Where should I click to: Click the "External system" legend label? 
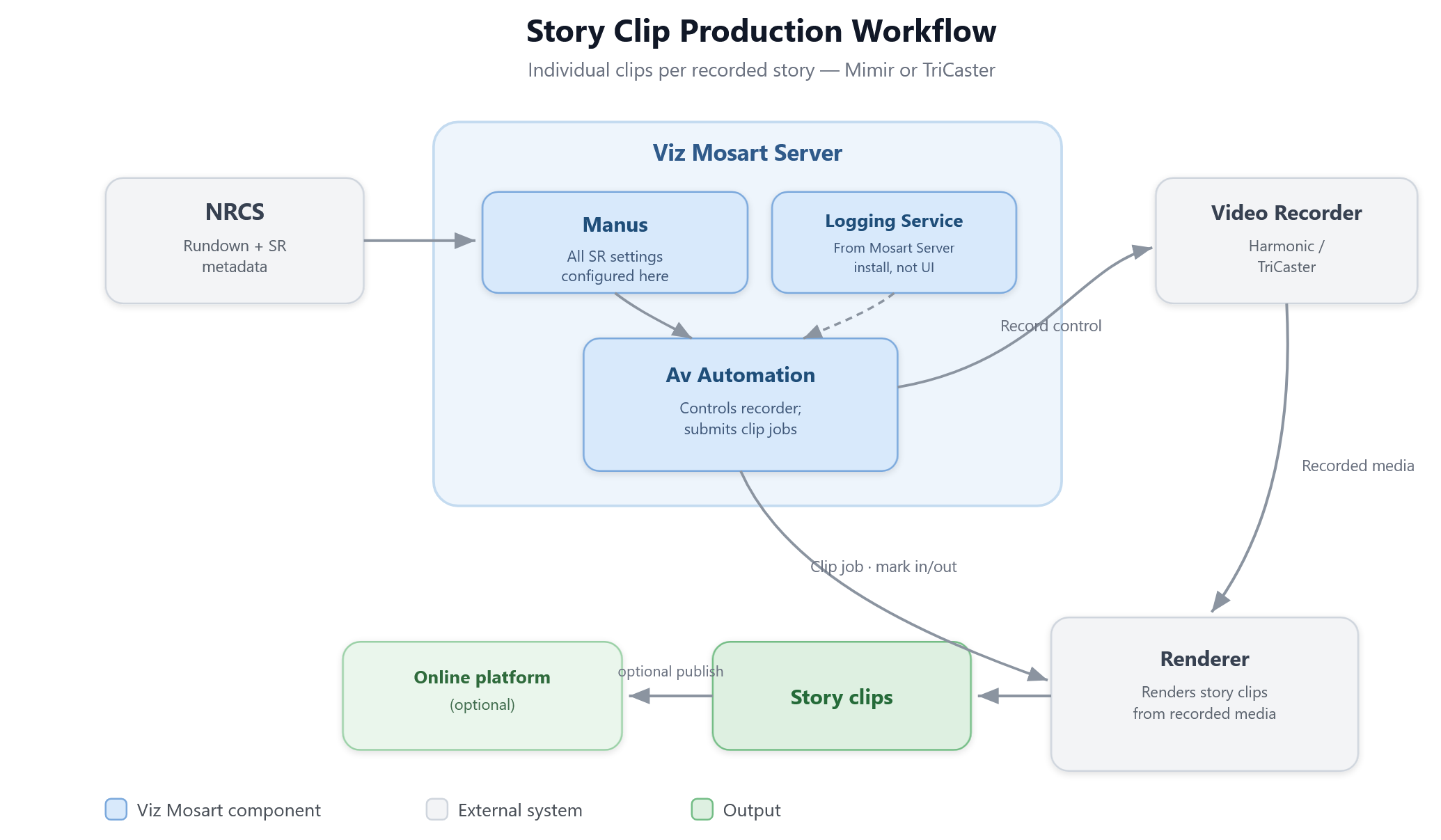tap(520, 810)
